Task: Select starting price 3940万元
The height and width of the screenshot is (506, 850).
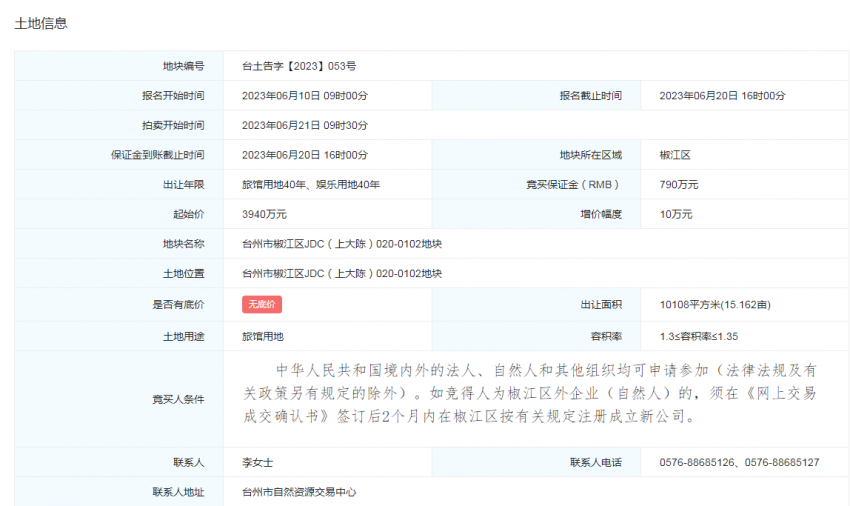Action: 264,214
